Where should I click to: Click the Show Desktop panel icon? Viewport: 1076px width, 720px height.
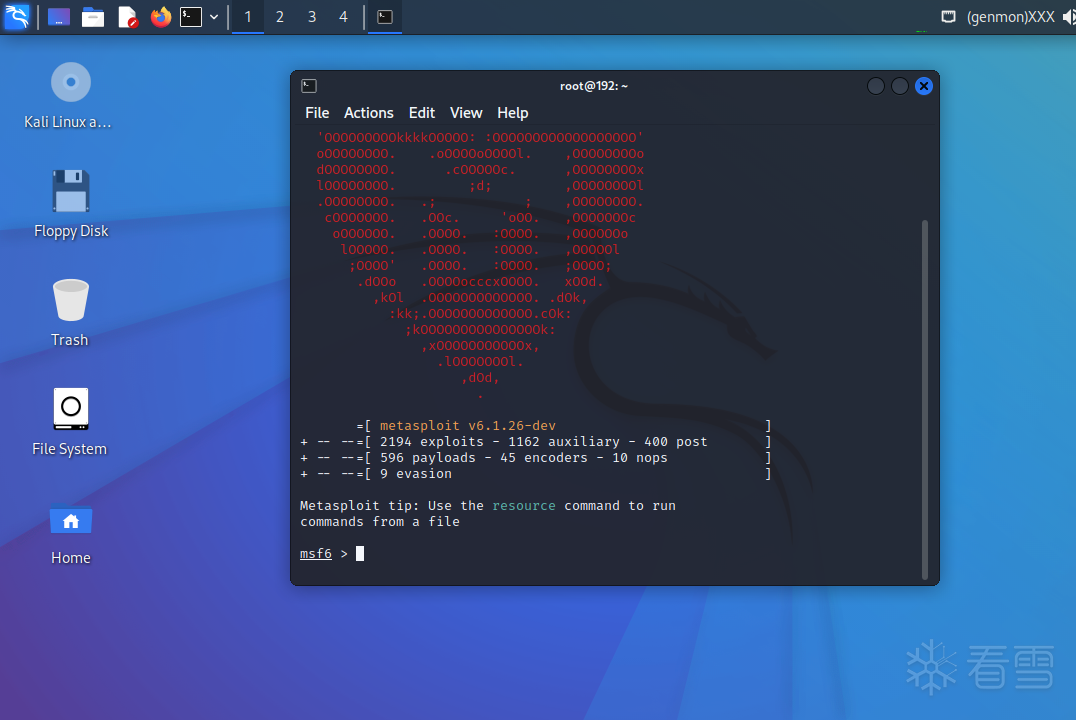click(x=59, y=16)
